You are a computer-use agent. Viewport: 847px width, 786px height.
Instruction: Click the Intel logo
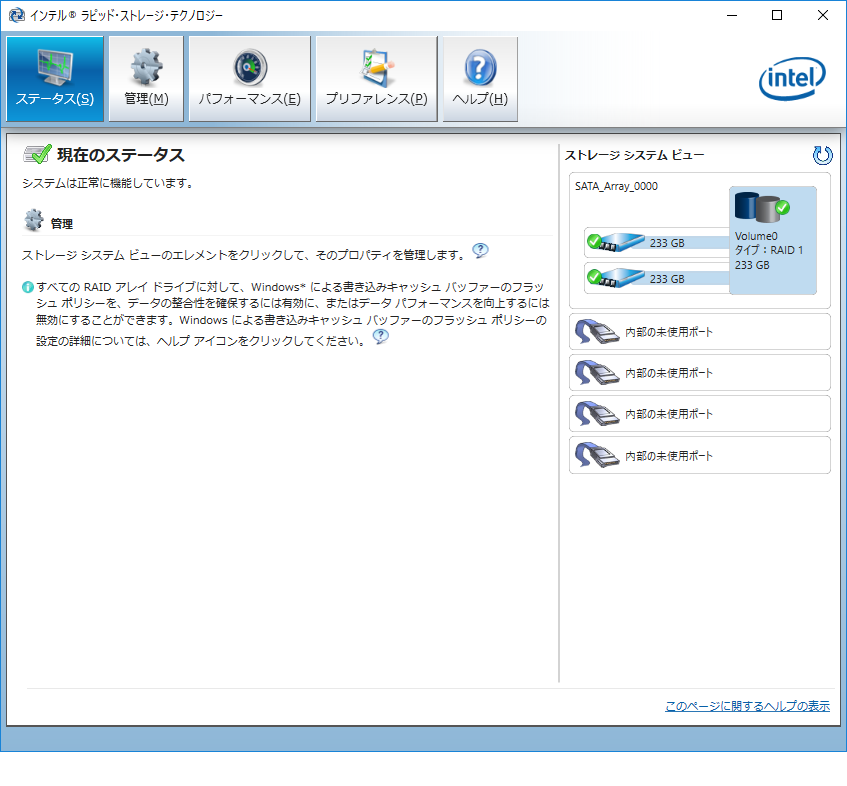pos(792,79)
